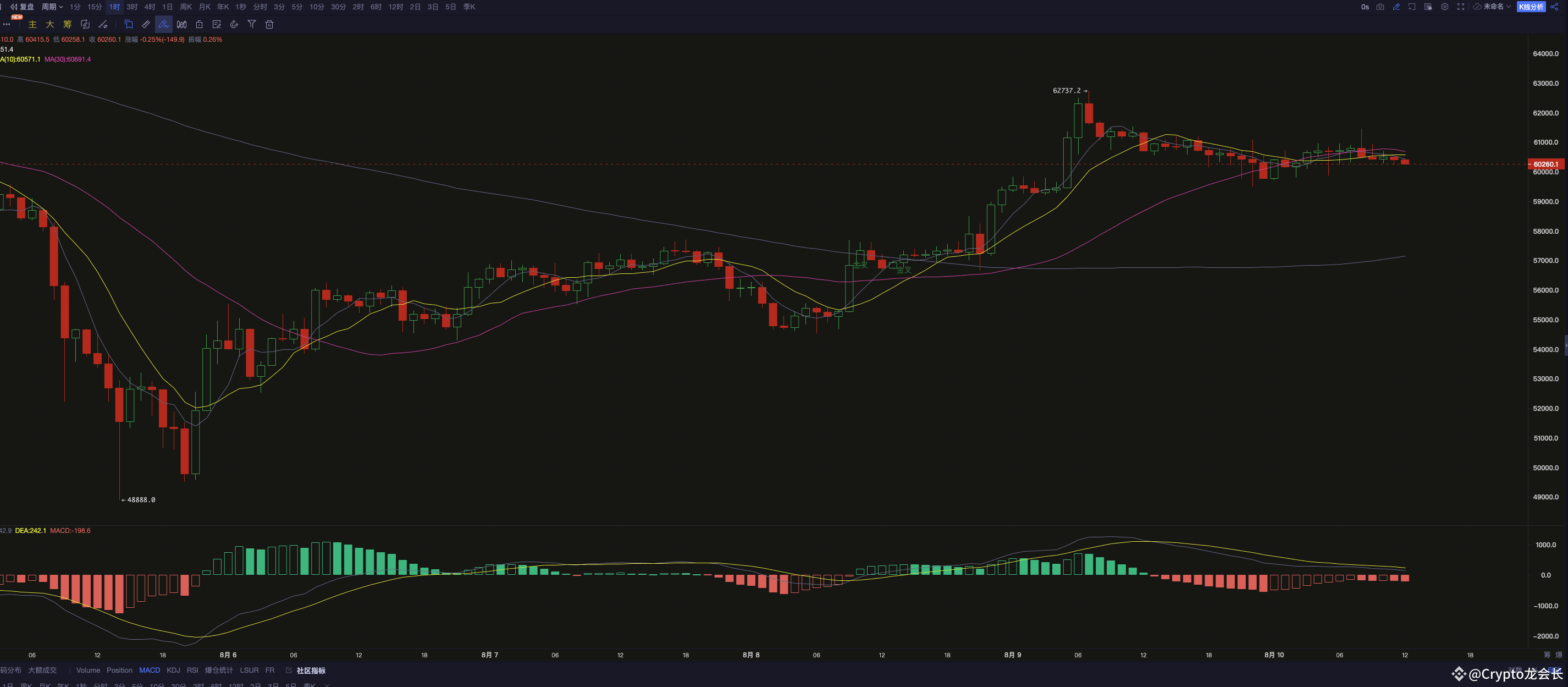This screenshot has width=1568, height=687.
Task: Toggle the 筹 chip distribution button
Action: (68, 24)
